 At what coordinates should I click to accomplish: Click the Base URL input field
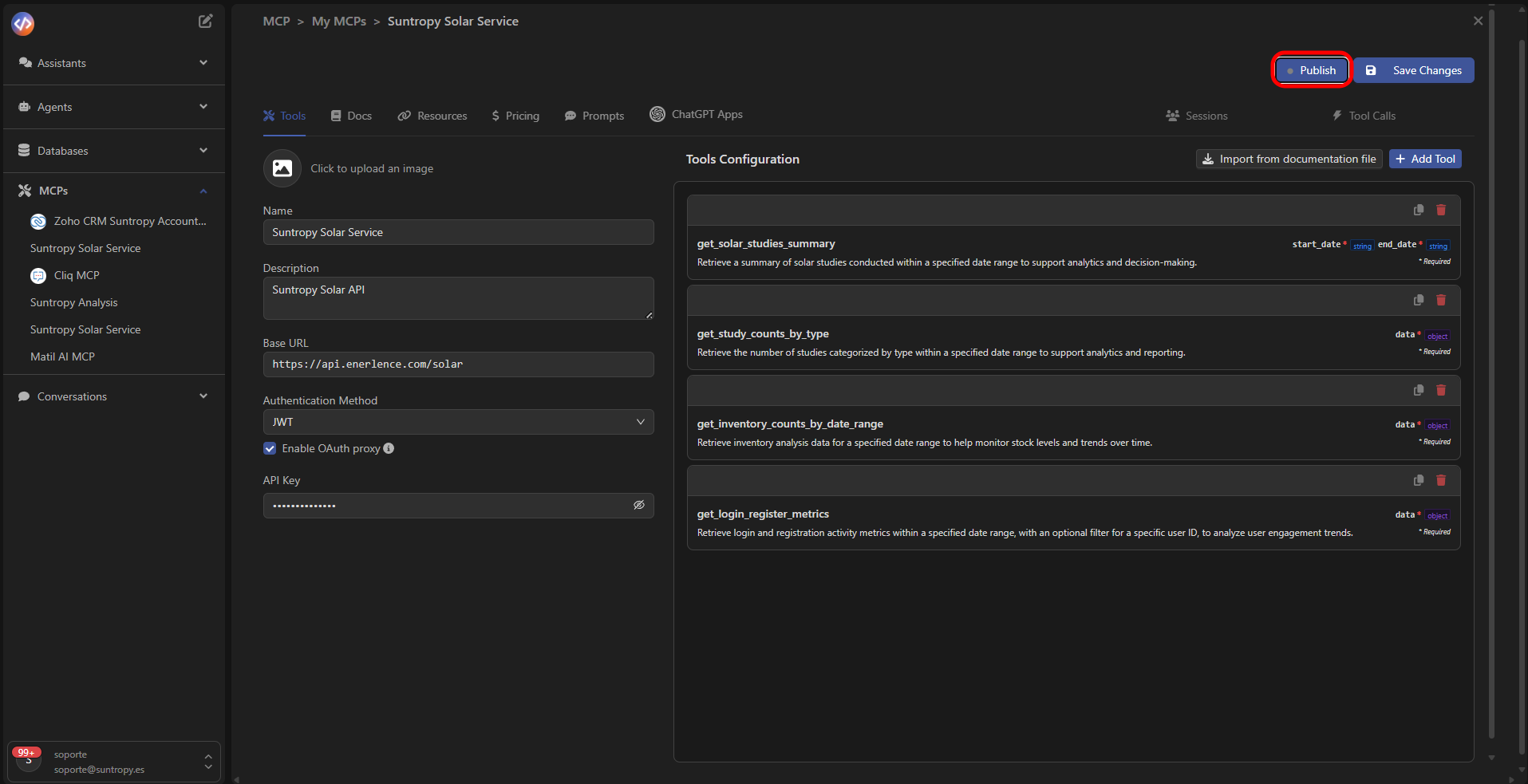click(x=458, y=364)
